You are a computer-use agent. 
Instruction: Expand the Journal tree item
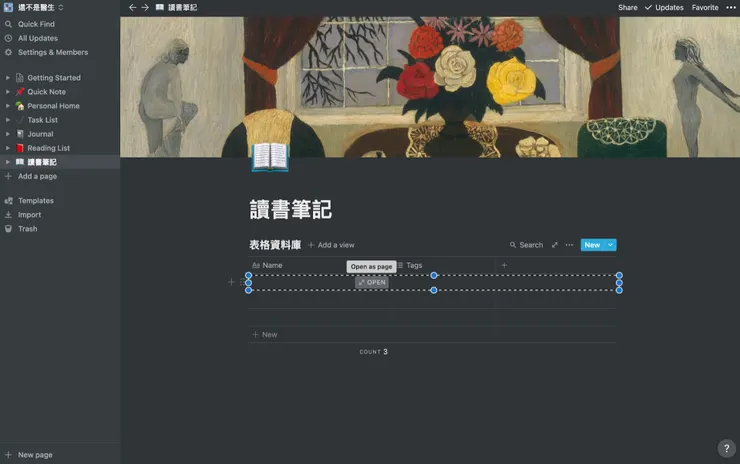coord(8,134)
